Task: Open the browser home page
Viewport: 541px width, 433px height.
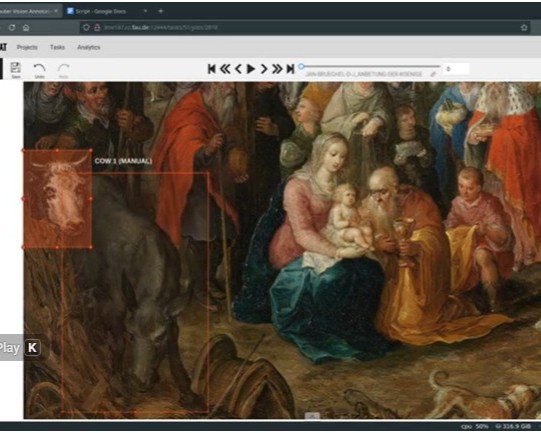Action: (x=26, y=28)
